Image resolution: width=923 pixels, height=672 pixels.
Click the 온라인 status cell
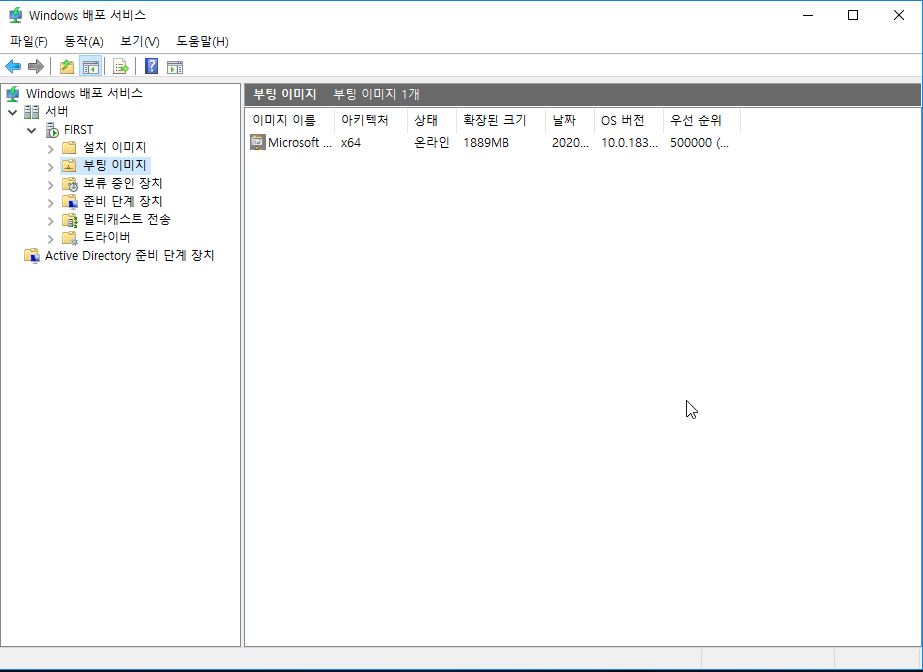[431, 142]
